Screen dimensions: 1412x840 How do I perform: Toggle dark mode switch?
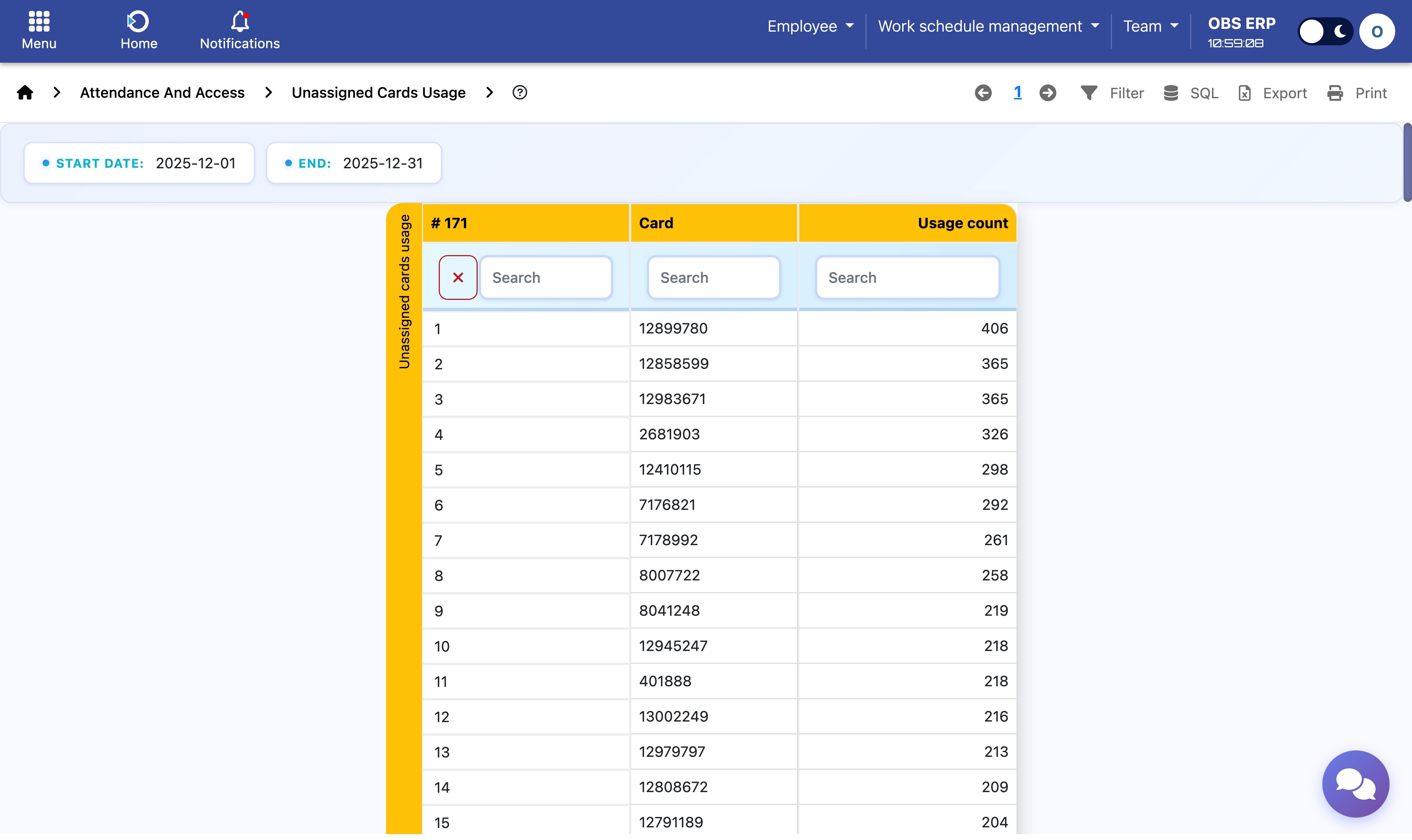[x=1325, y=31]
